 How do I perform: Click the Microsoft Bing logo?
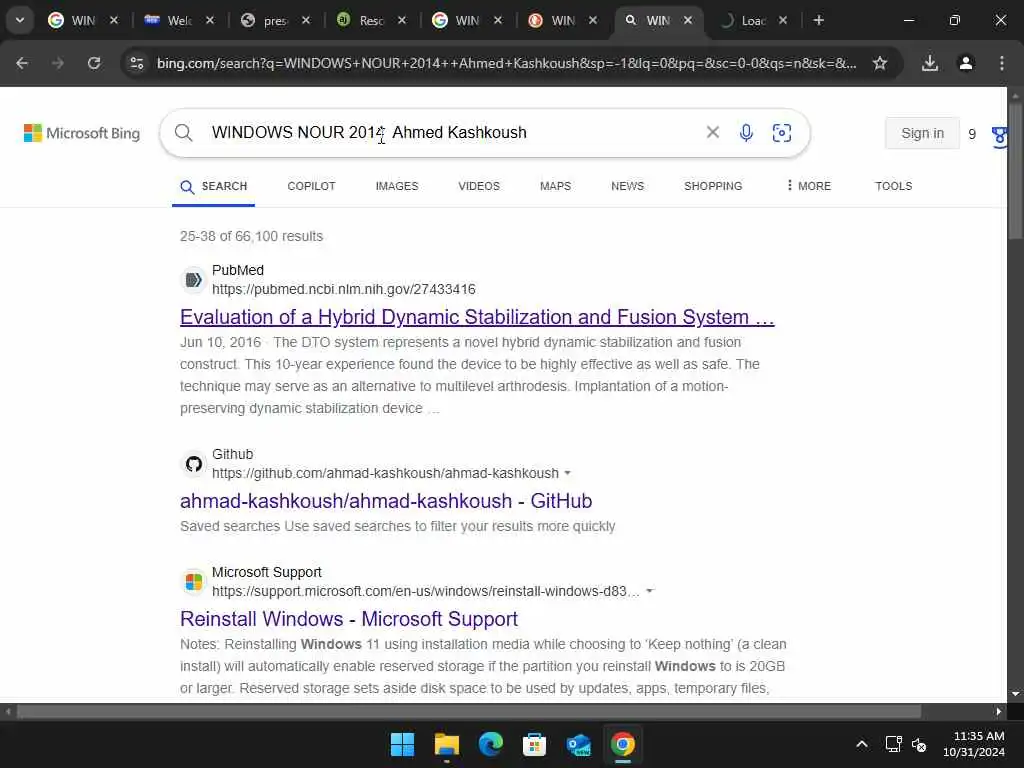82,133
